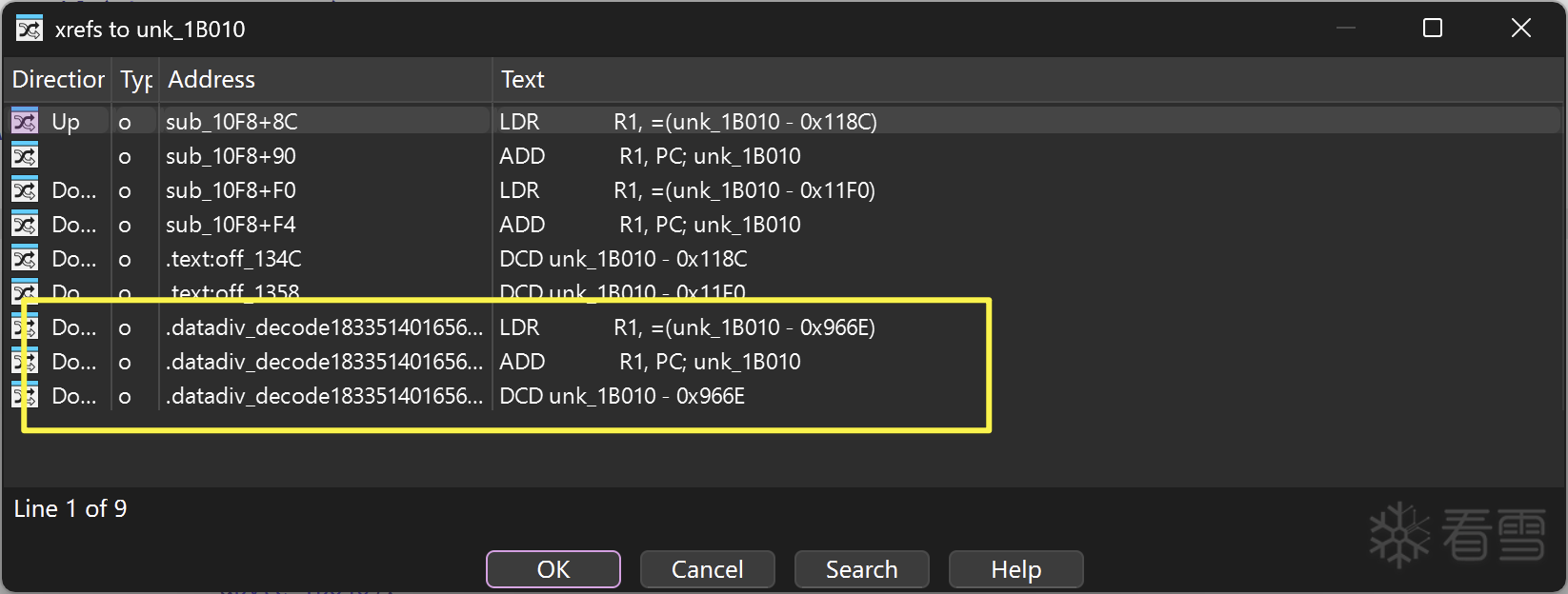Select the sub_10F8+F0 address entry

(231, 190)
